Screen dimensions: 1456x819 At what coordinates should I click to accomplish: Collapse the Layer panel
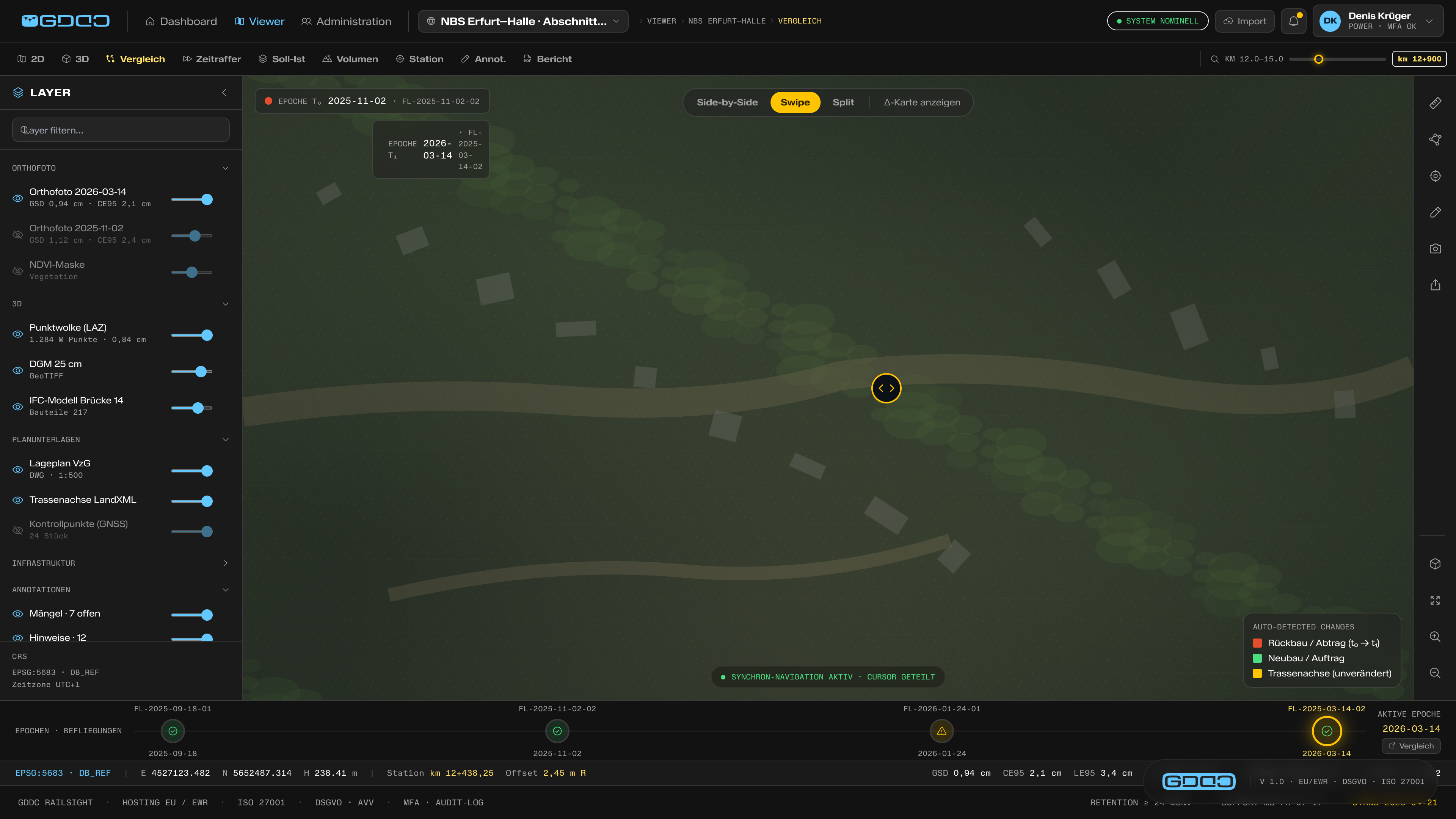click(x=224, y=93)
